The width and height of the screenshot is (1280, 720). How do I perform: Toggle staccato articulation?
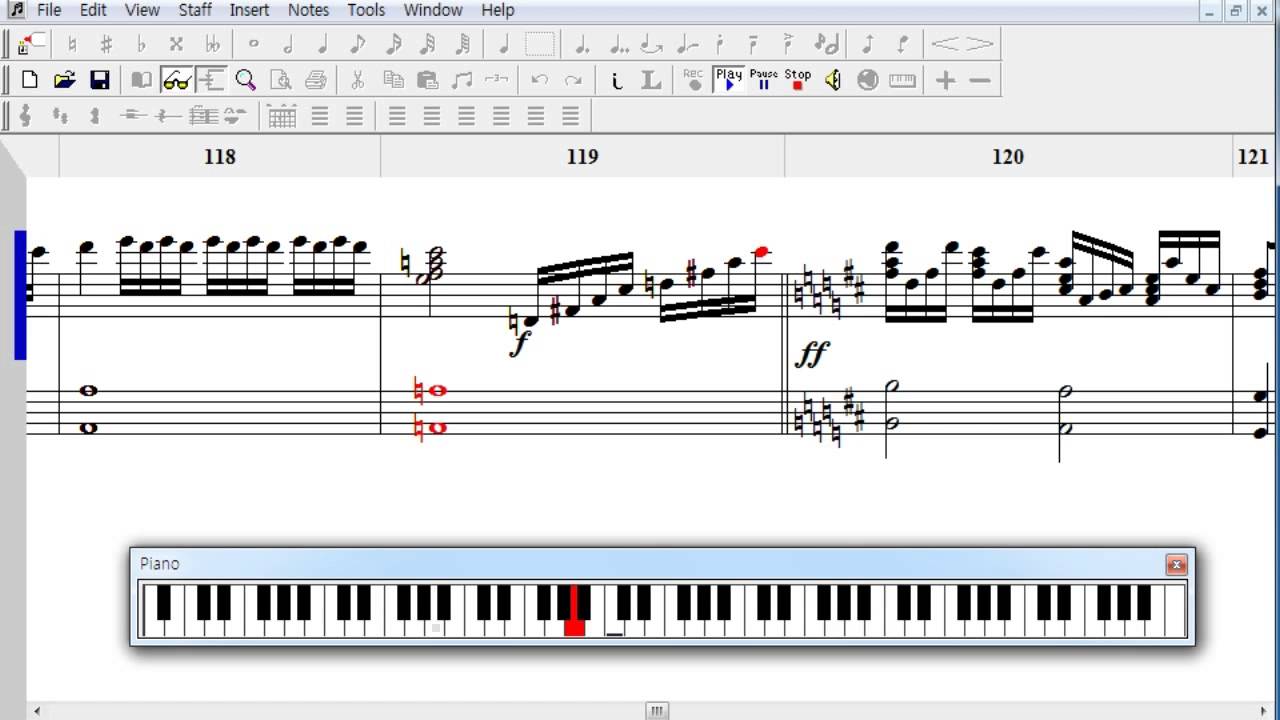pyautogui.click(x=720, y=44)
